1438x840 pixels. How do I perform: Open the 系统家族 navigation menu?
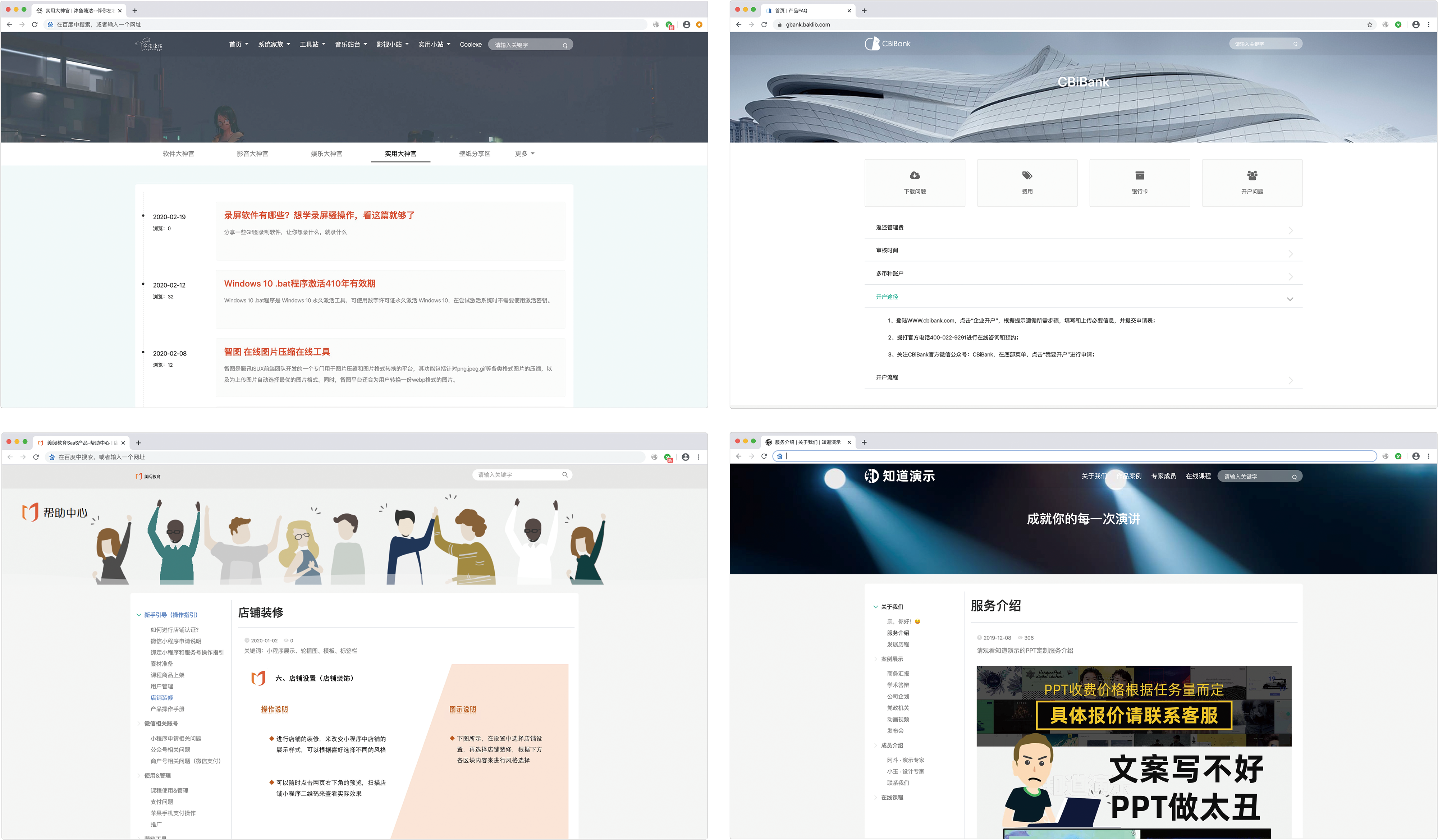(273, 45)
